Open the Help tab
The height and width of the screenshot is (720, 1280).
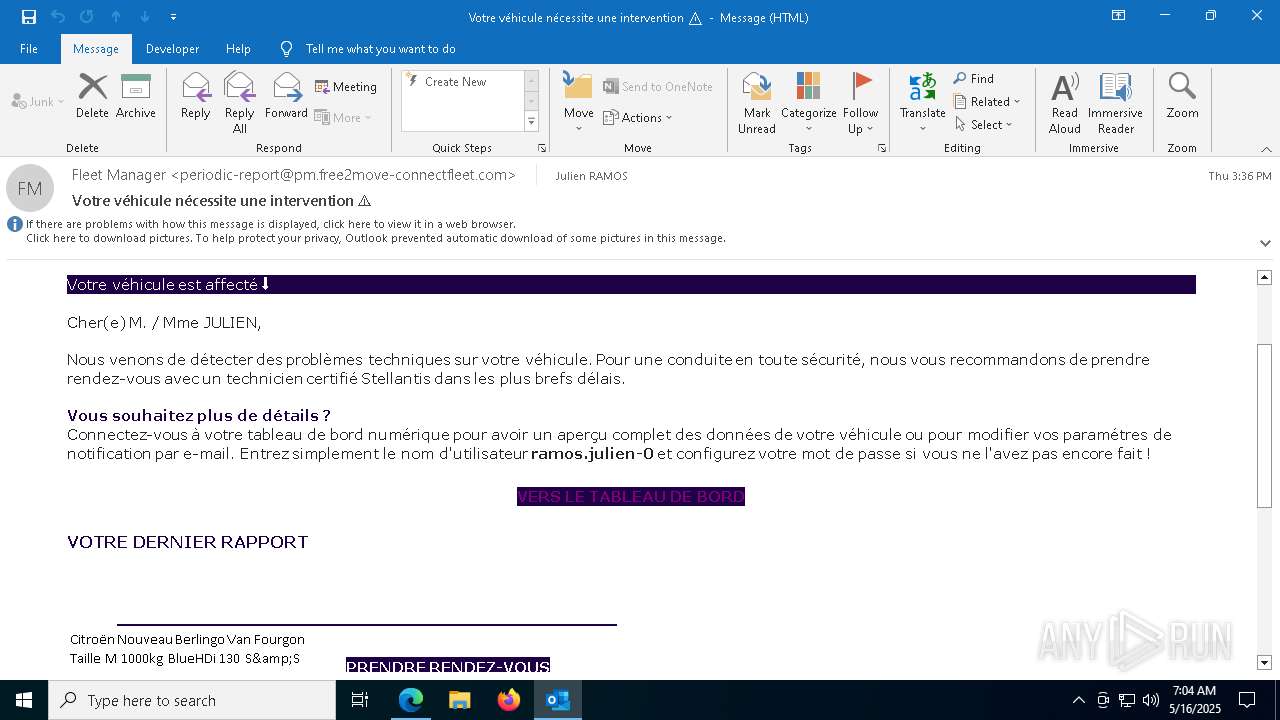(238, 49)
